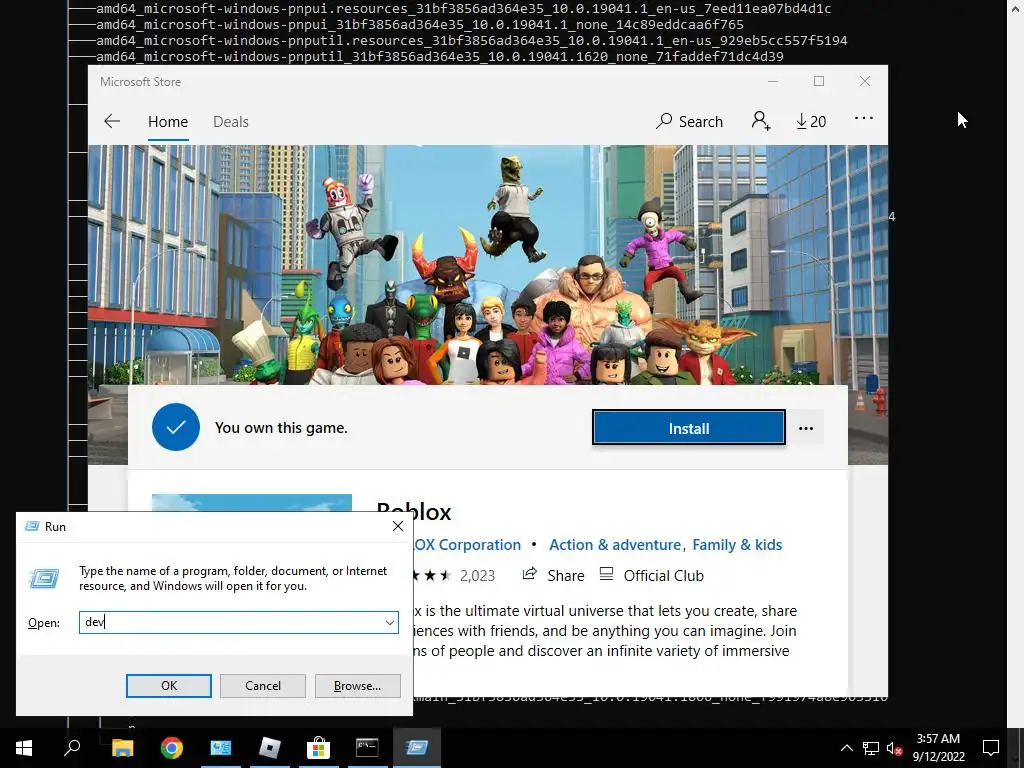Image resolution: width=1024 pixels, height=768 pixels.
Task: Click the account sign-in icon
Action: coord(761,121)
